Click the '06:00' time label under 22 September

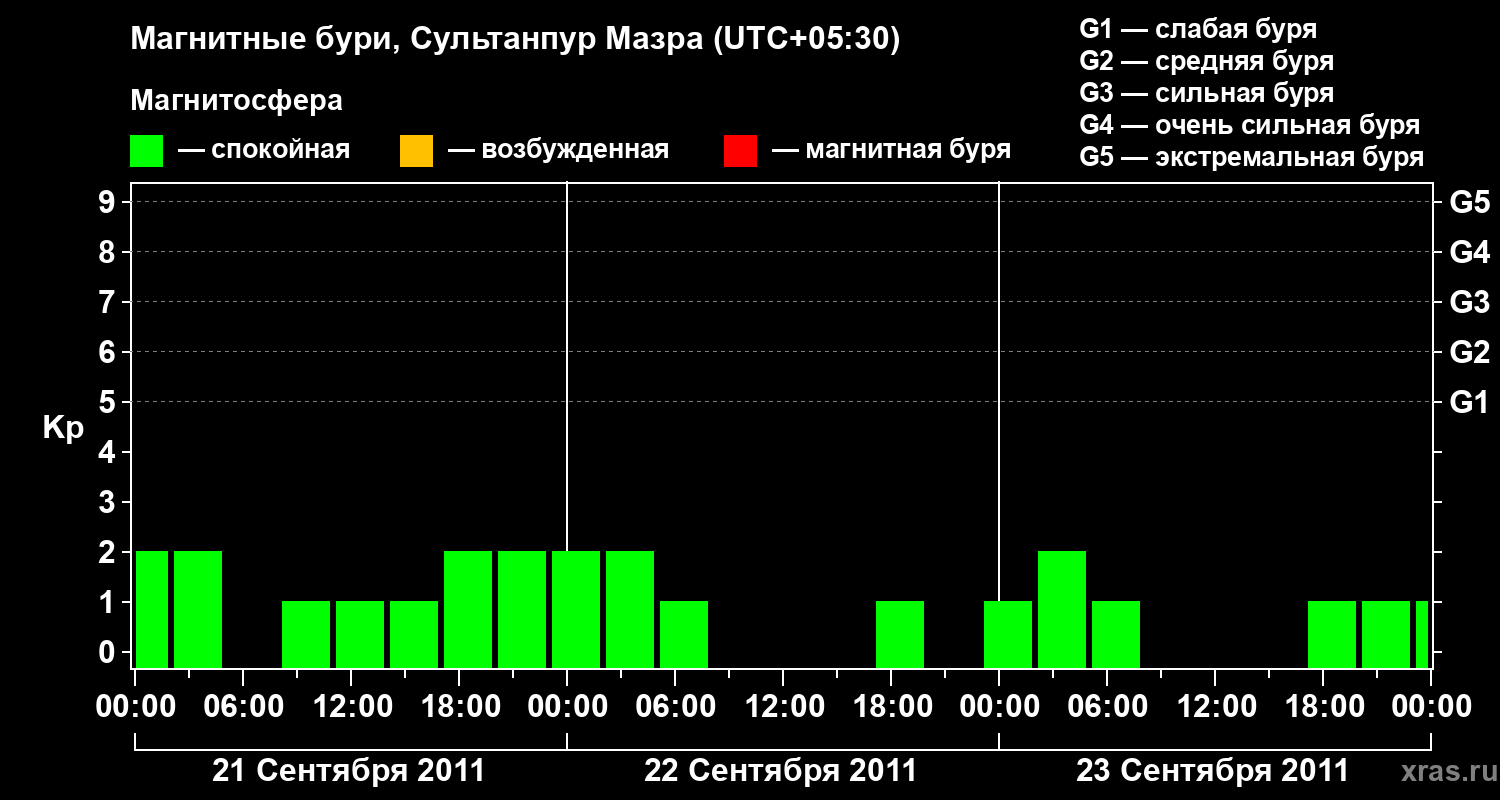[x=675, y=708]
